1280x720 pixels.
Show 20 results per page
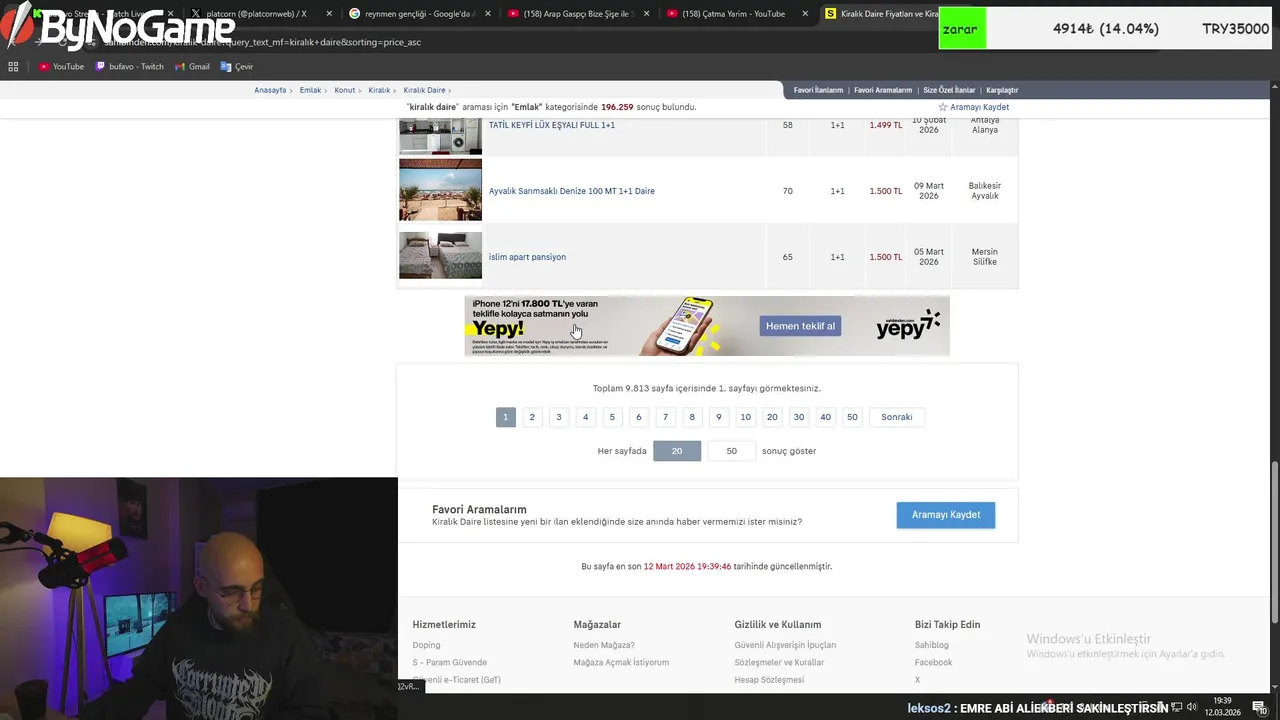click(x=677, y=451)
